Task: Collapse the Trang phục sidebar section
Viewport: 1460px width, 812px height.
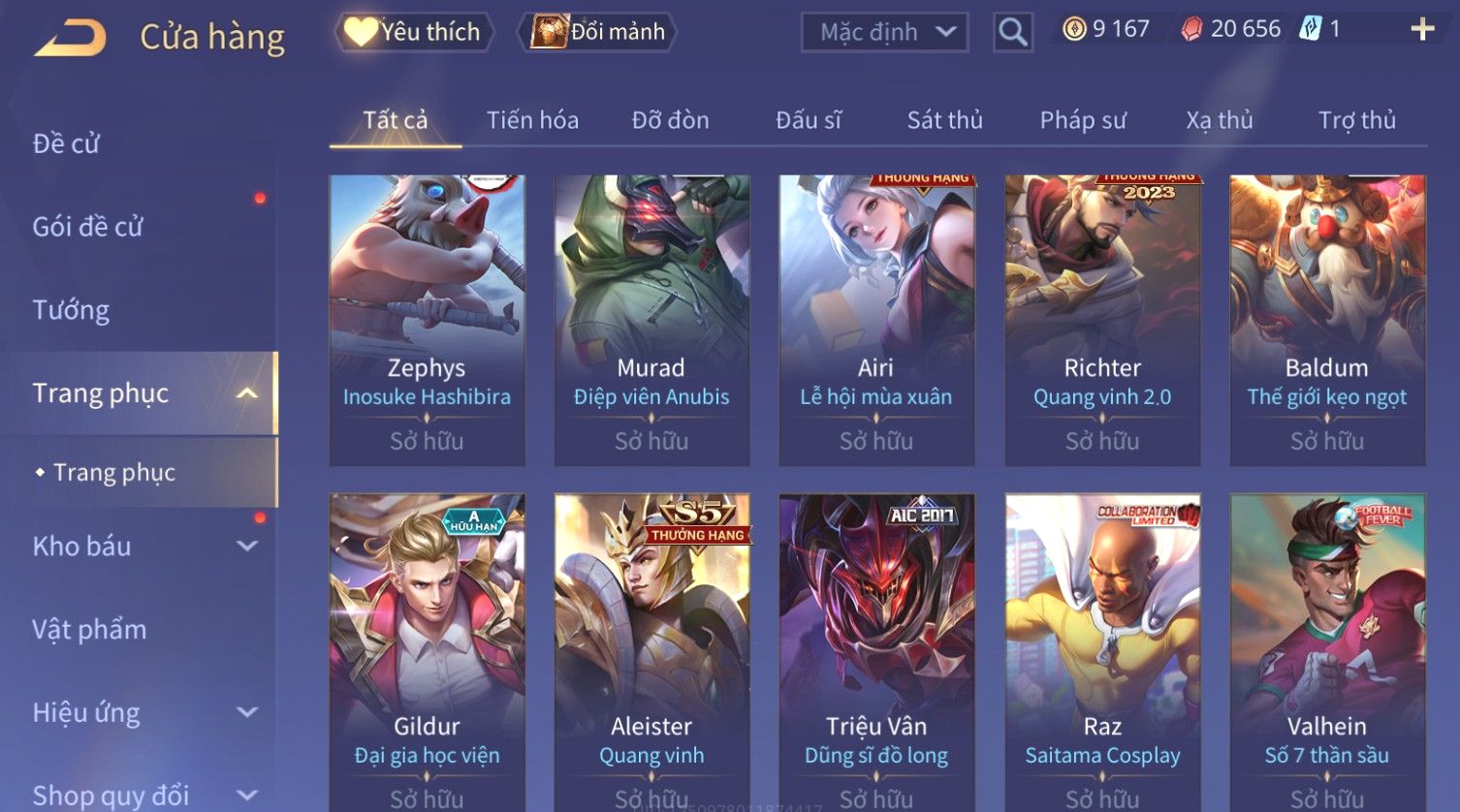Action: coord(247,393)
